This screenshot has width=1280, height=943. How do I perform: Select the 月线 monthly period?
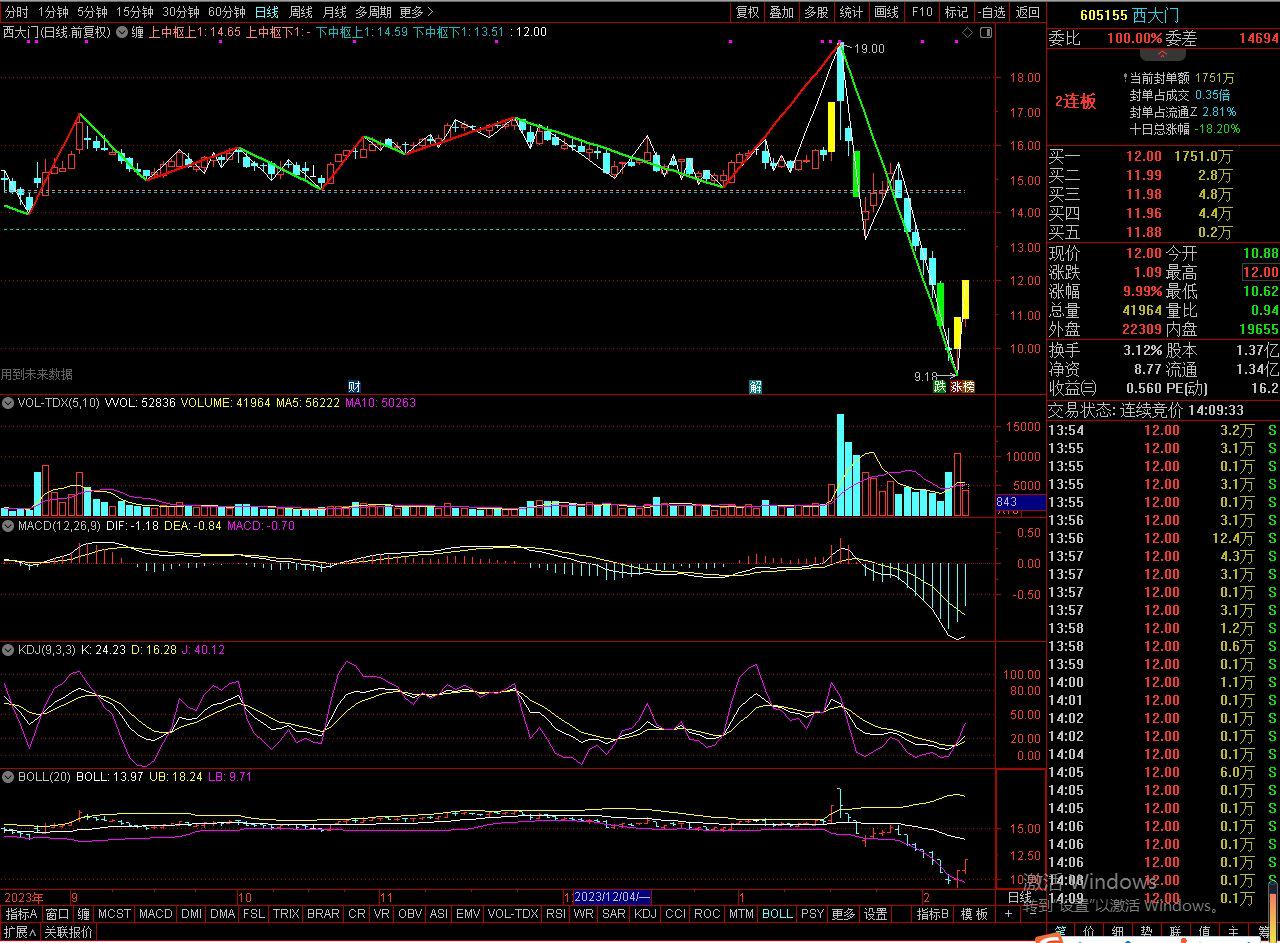pos(335,12)
